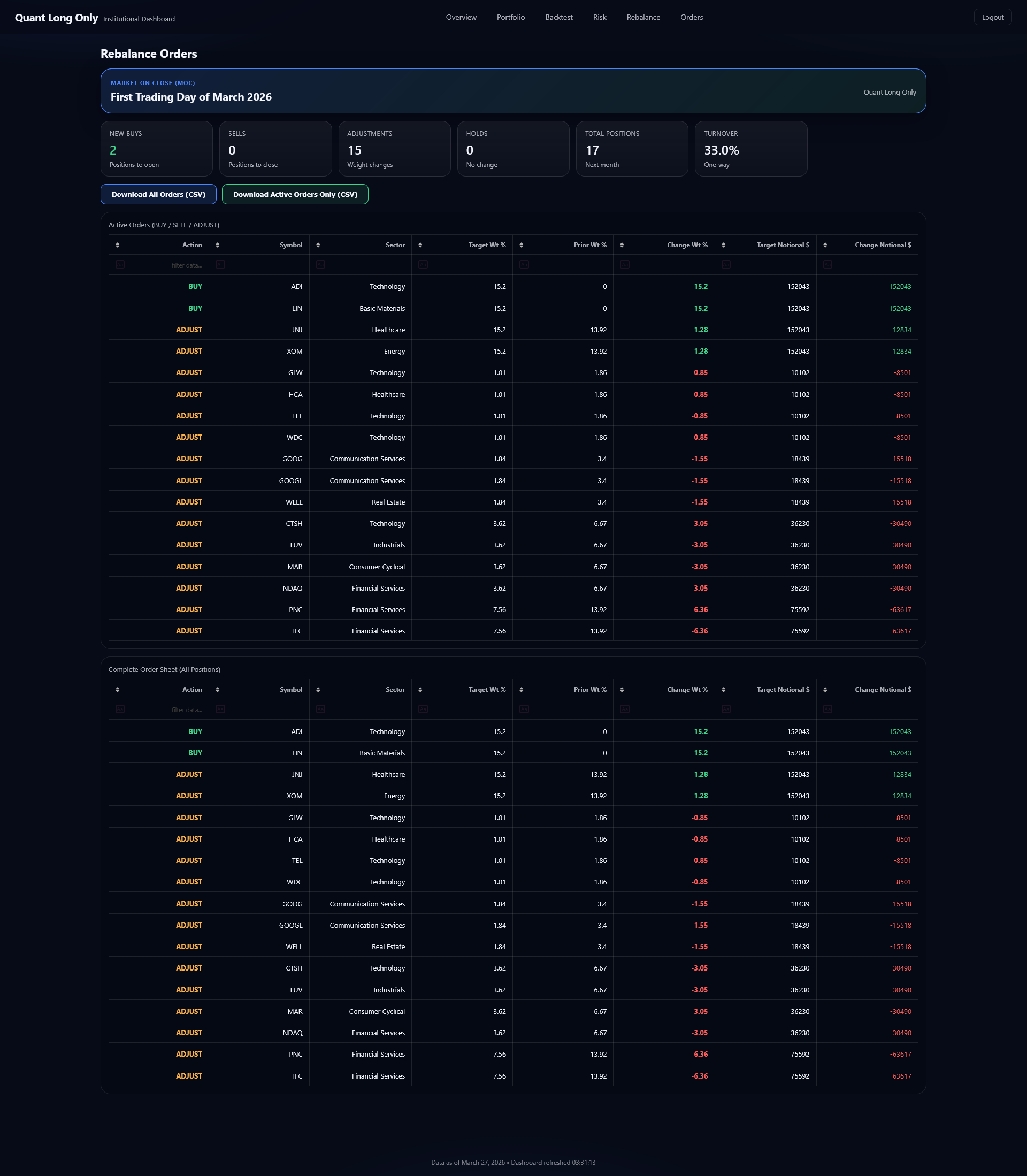Download Active Orders Only CSV
Viewport: 1027px width, 1176px height.
point(295,194)
